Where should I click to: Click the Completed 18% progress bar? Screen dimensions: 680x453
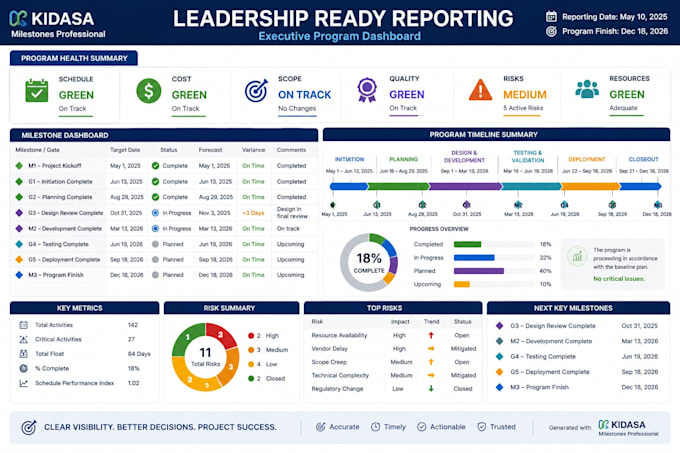(468, 244)
